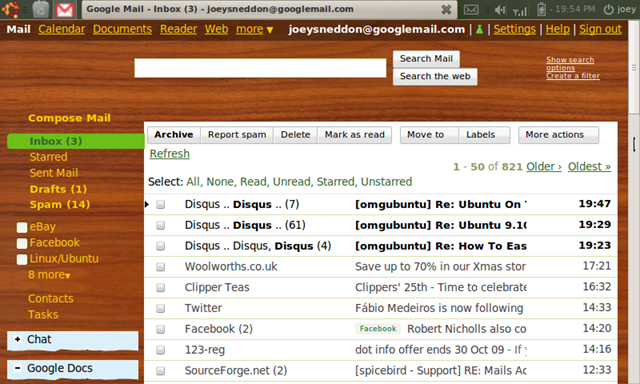Jump to Oldest messages
Screen dimensions: 640x384
pos(589,166)
